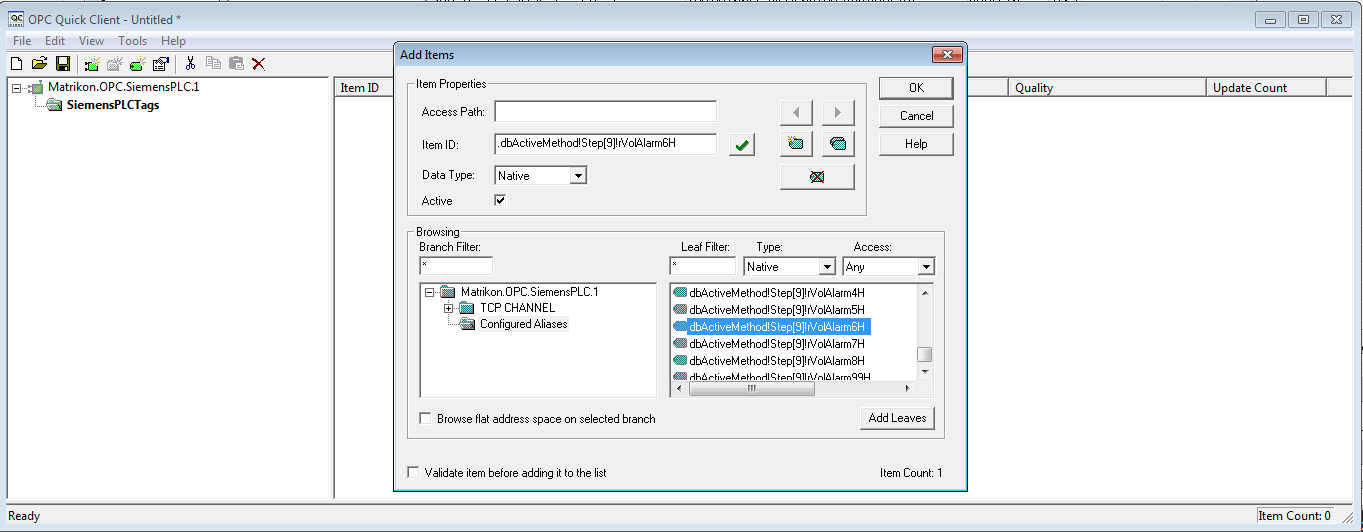
Task: Click the green checkmark validate Item ID button
Action: pos(741,145)
